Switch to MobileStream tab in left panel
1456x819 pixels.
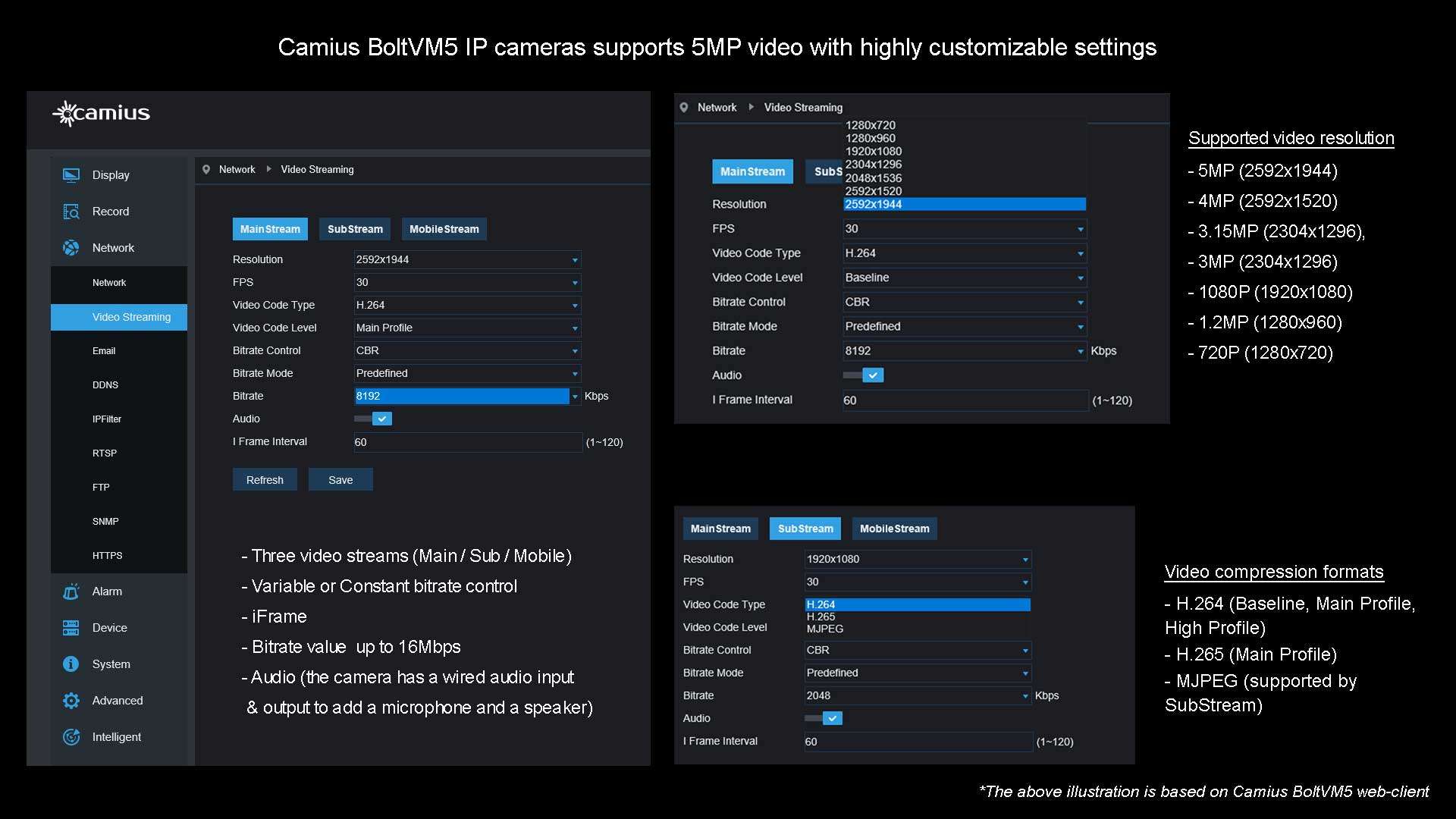[x=444, y=229]
